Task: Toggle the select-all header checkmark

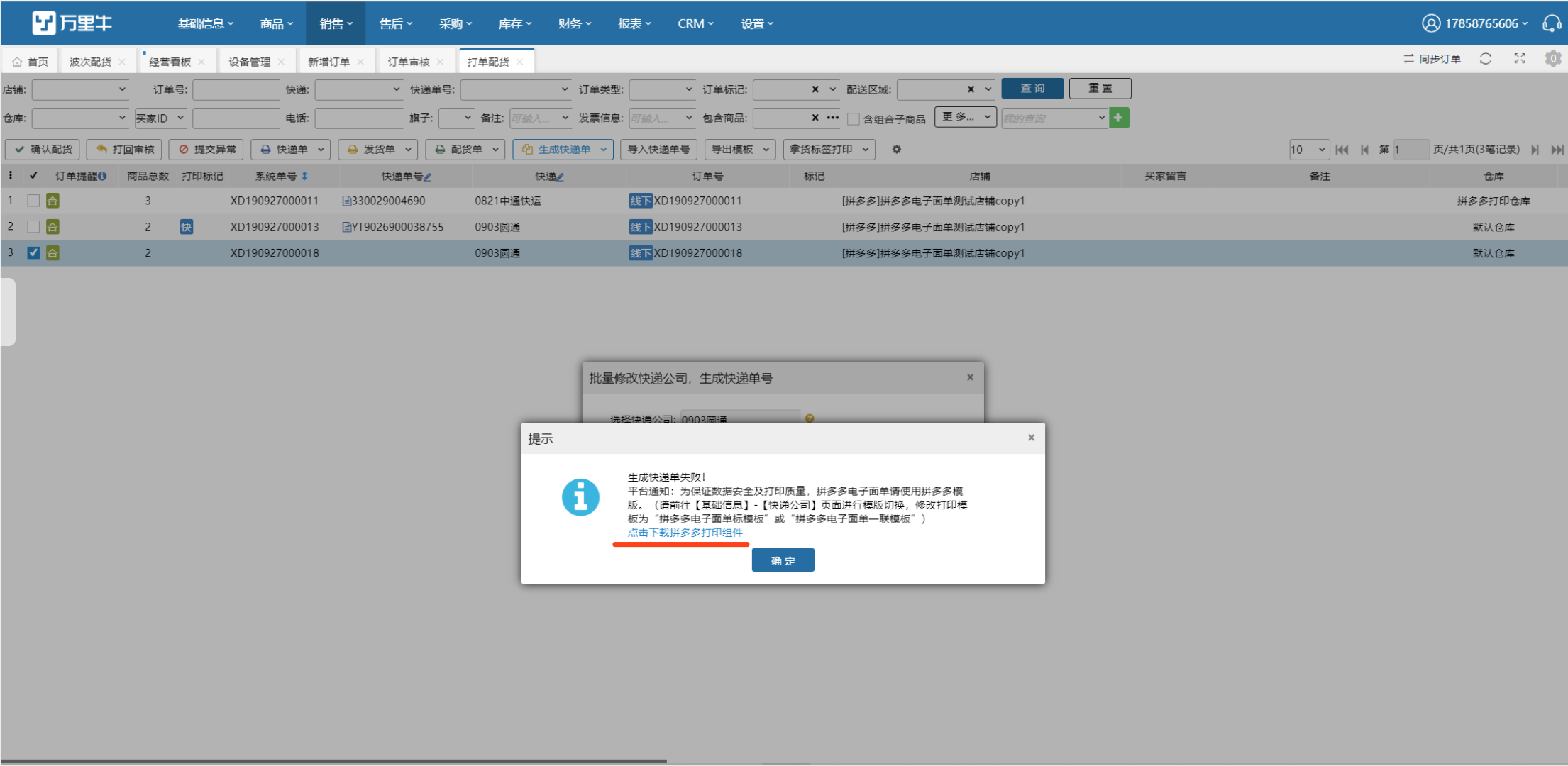Action: coord(33,175)
